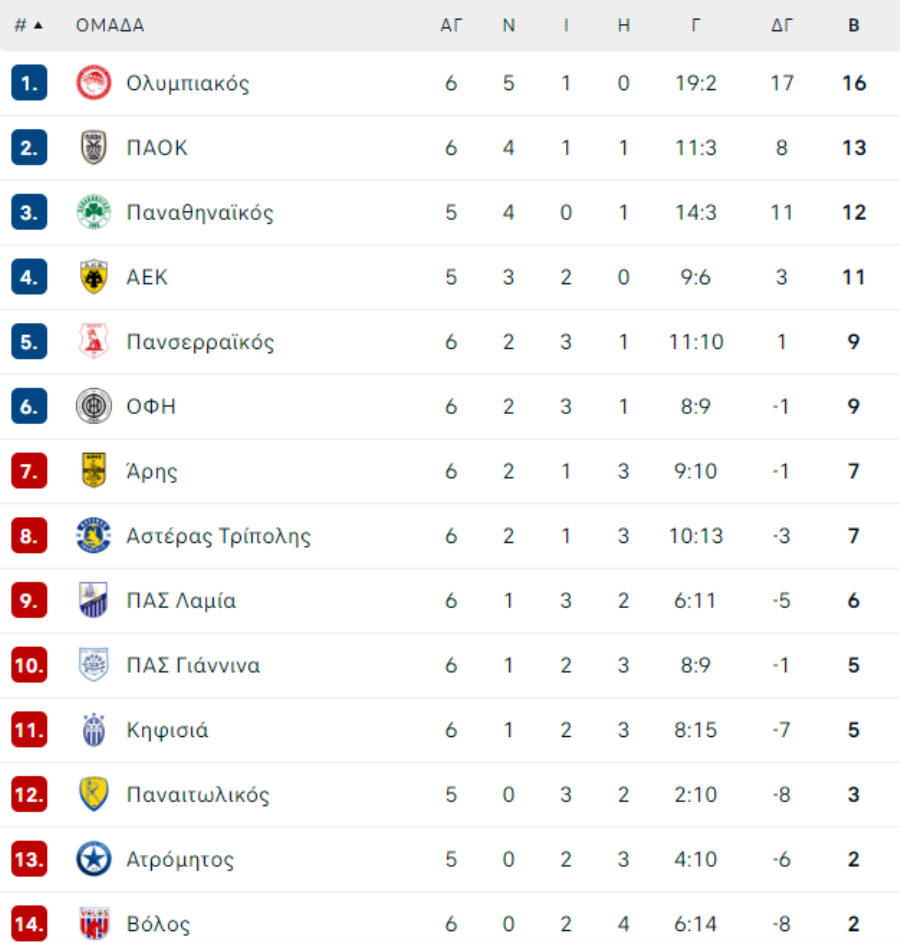
Task: Open the Πανσερραϊκός team page link
Action: point(200,342)
